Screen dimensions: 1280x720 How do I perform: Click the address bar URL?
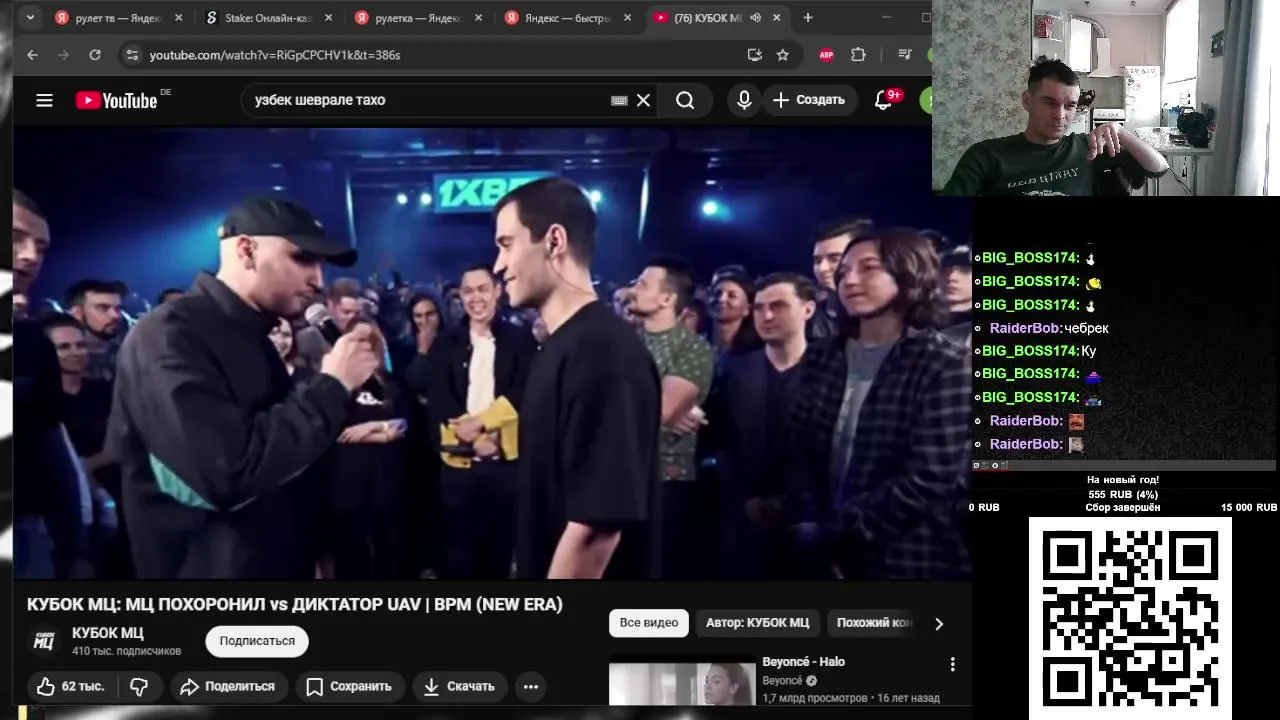[275, 55]
